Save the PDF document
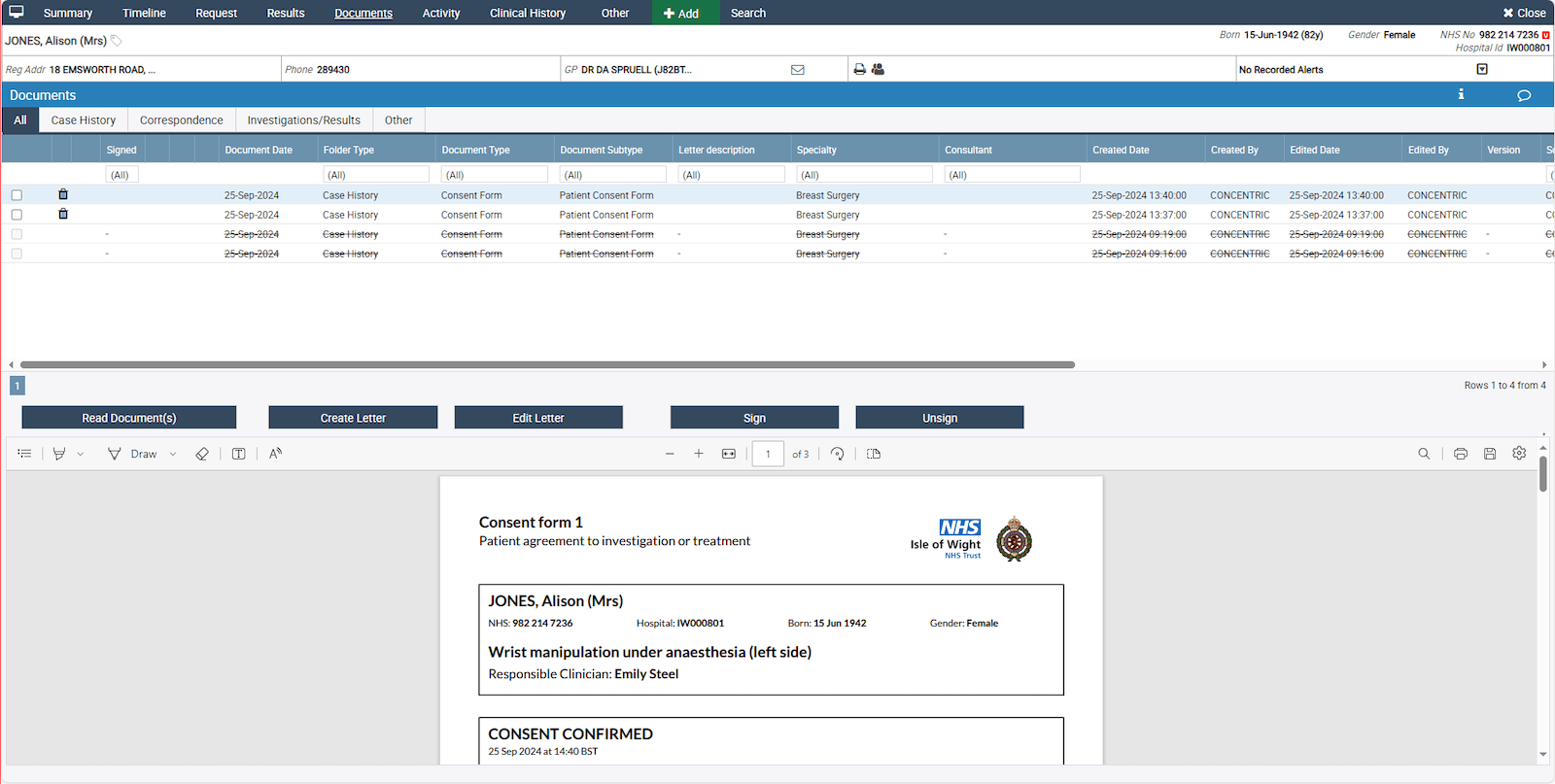Image resolution: width=1555 pixels, height=784 pixels. point(1490,454)
